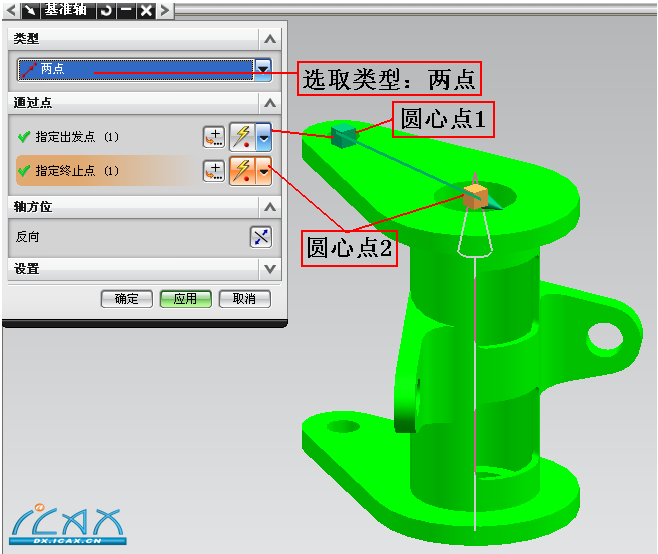Click the 类型 section header

click(144, 39)
